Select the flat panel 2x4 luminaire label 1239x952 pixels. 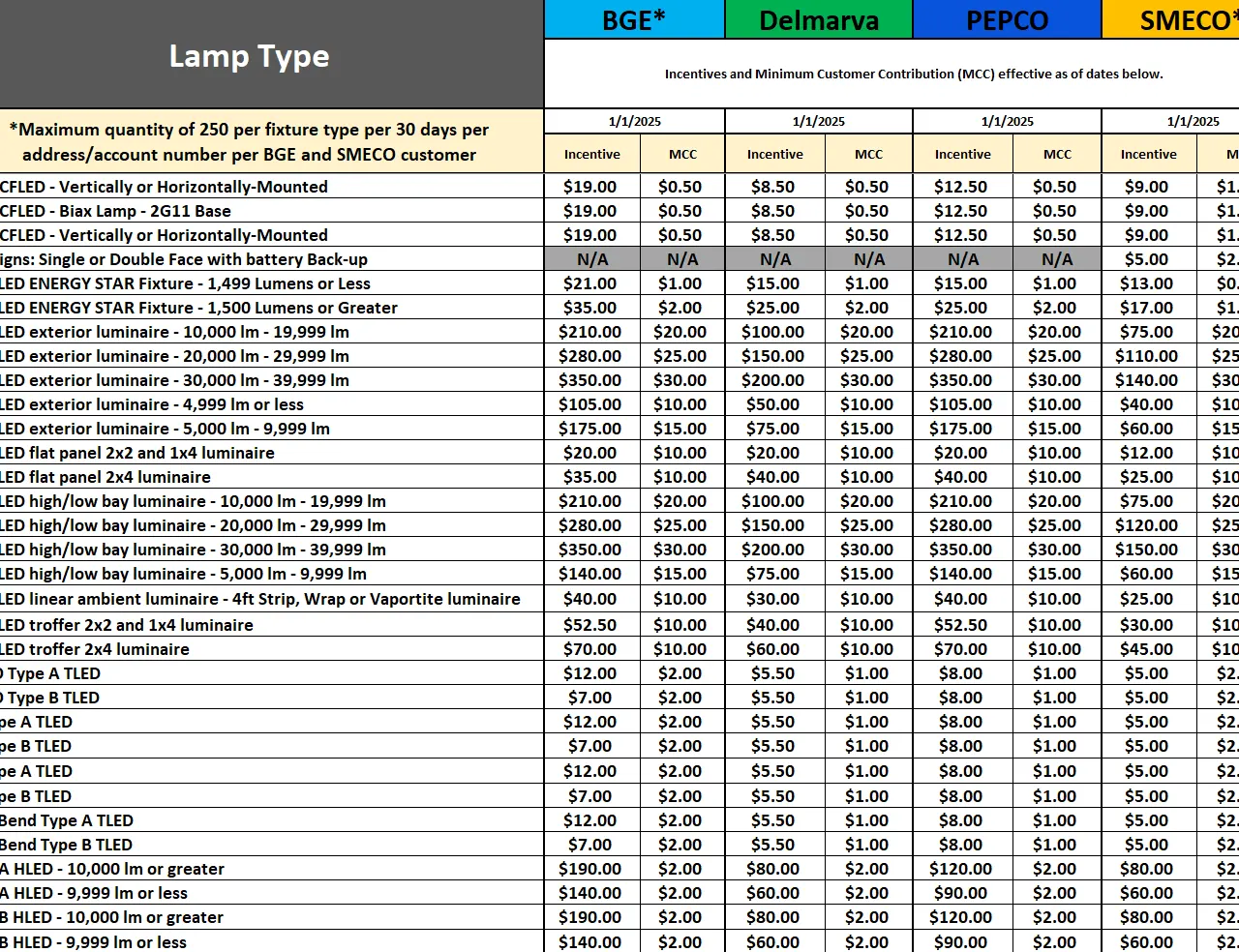click(106, 477)
